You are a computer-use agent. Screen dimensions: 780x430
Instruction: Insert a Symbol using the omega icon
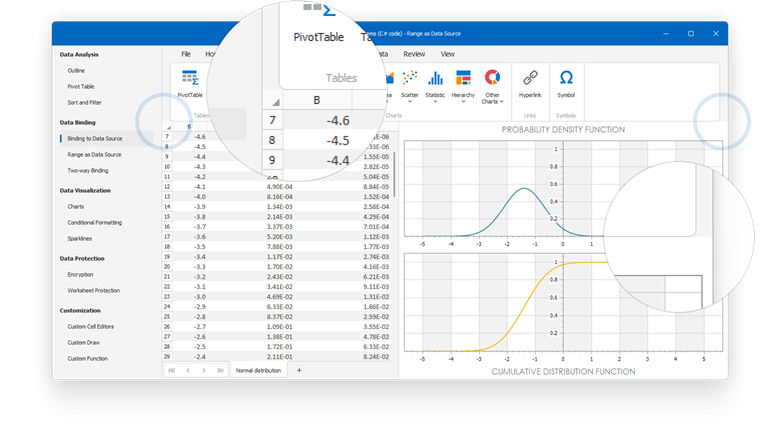(x=566, y=84)
